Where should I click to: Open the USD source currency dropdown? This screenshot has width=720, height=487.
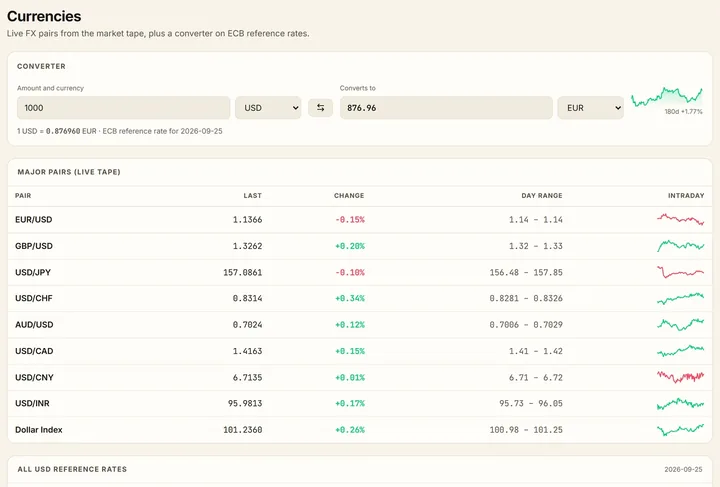coord(268,108)
